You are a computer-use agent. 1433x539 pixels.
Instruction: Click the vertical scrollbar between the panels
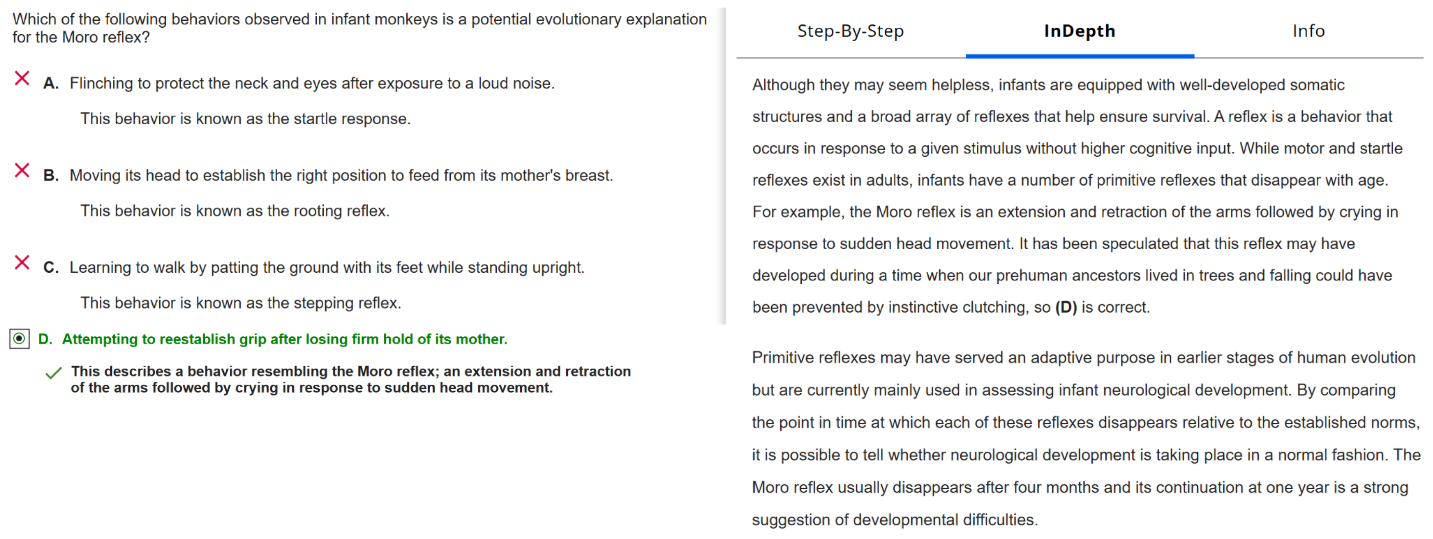click(725, 165)
